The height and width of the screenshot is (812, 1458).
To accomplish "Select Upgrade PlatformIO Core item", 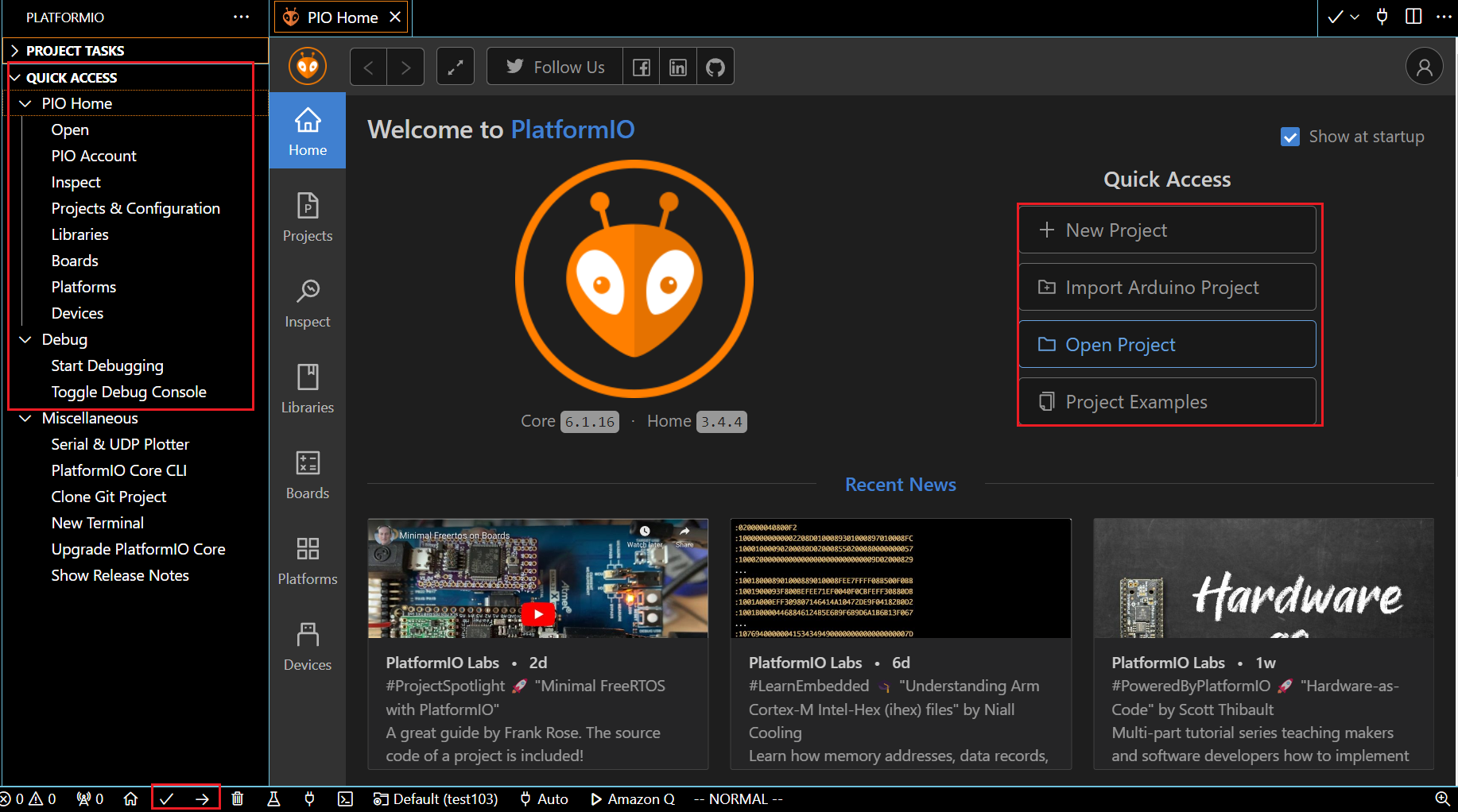I will [x=138, y=549].
